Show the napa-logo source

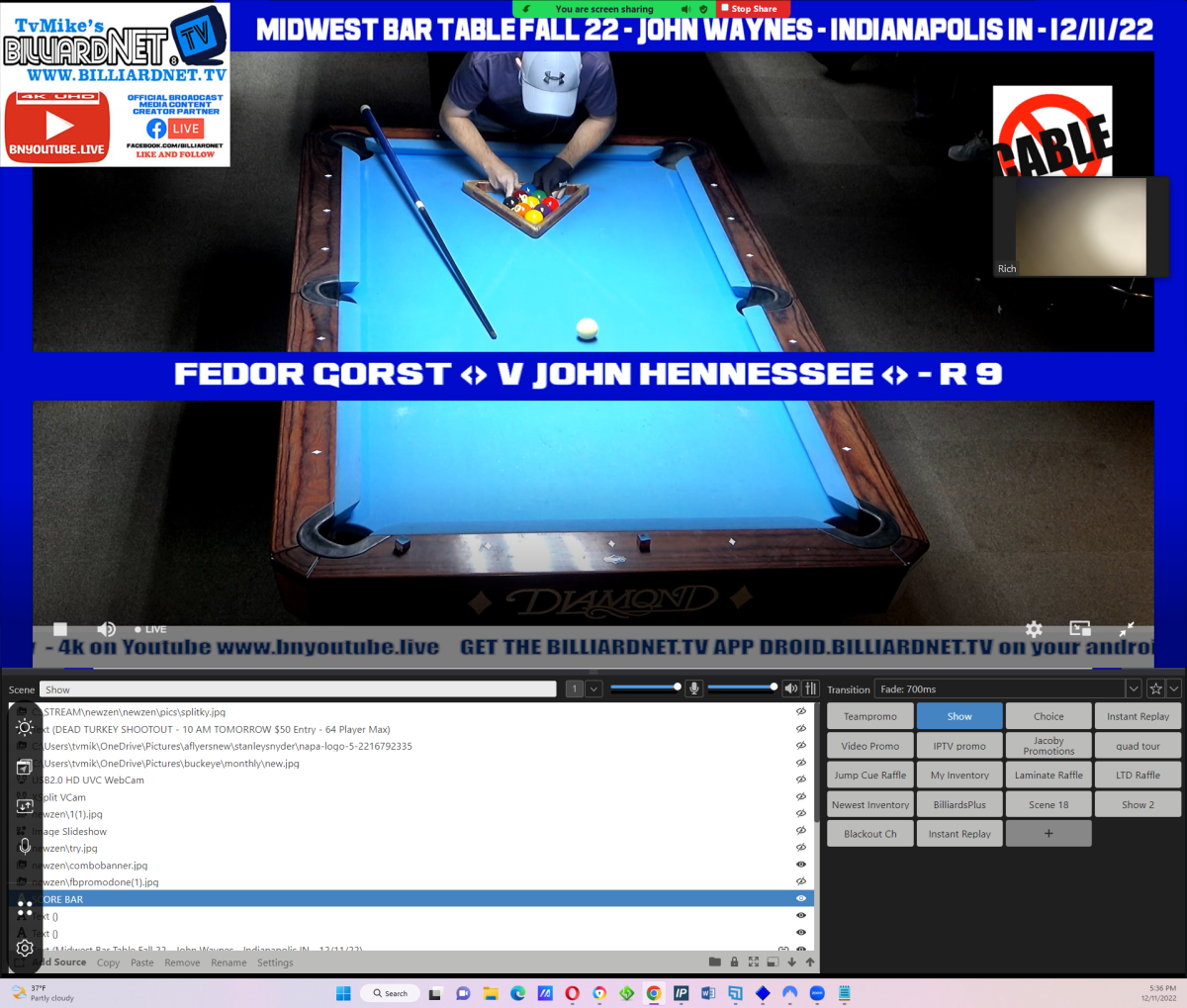pyautogui.click(x=801, y=746)
